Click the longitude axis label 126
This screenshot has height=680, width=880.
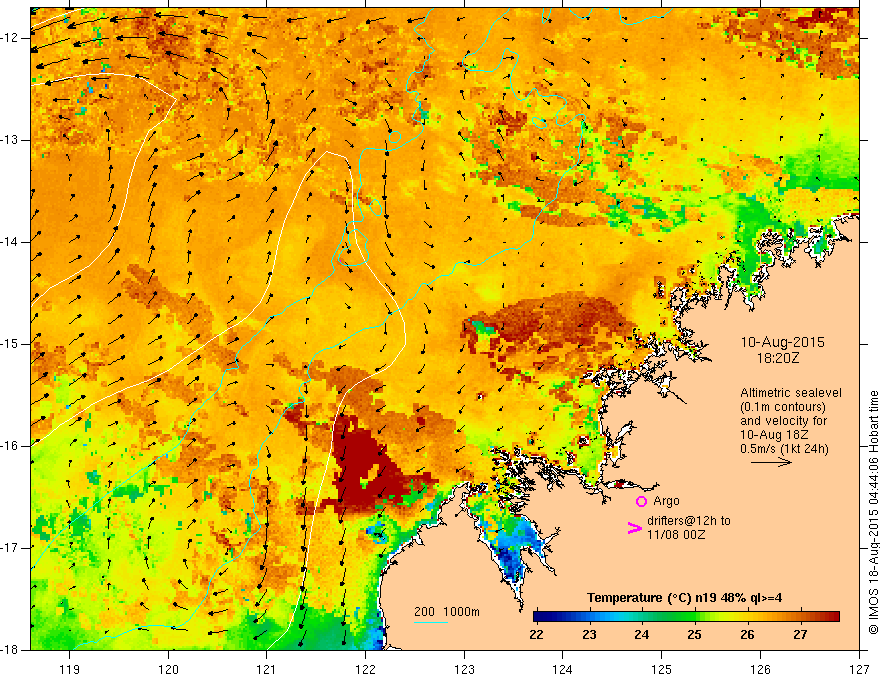coord(760,669)
